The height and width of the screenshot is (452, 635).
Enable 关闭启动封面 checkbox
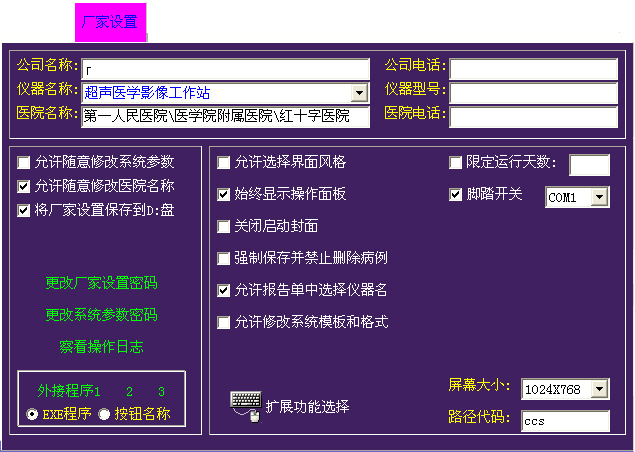(x=224, y=226)
